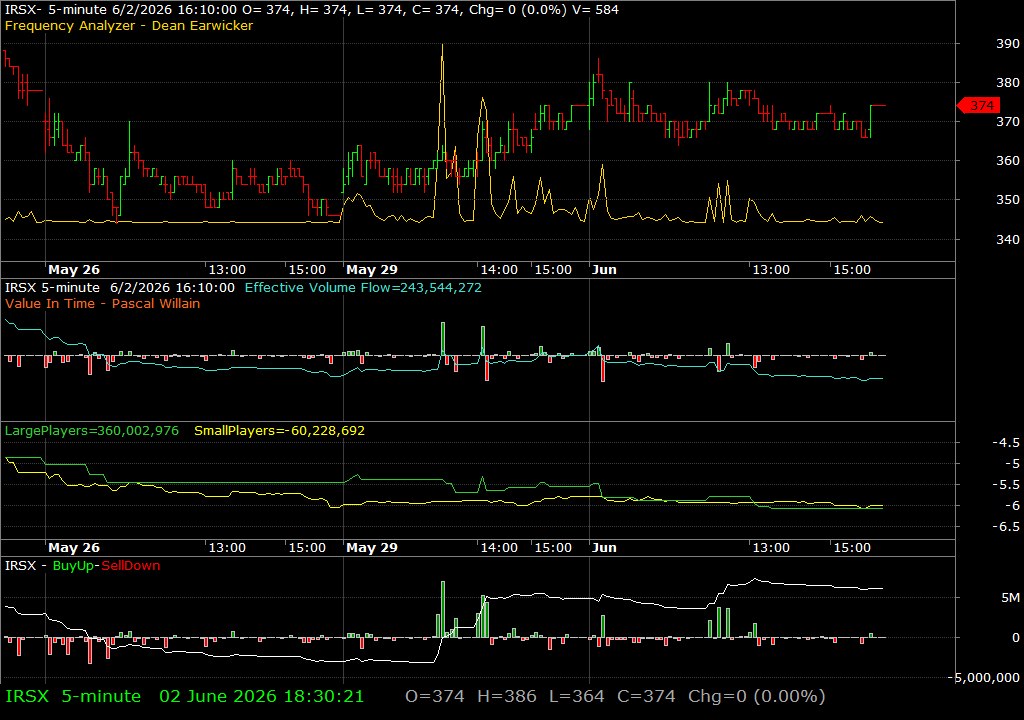Click 'Frequency Analyzer - Dean Earwicker' label
The height and width of the screenshot is (720, 1024).
pos(129,25)
